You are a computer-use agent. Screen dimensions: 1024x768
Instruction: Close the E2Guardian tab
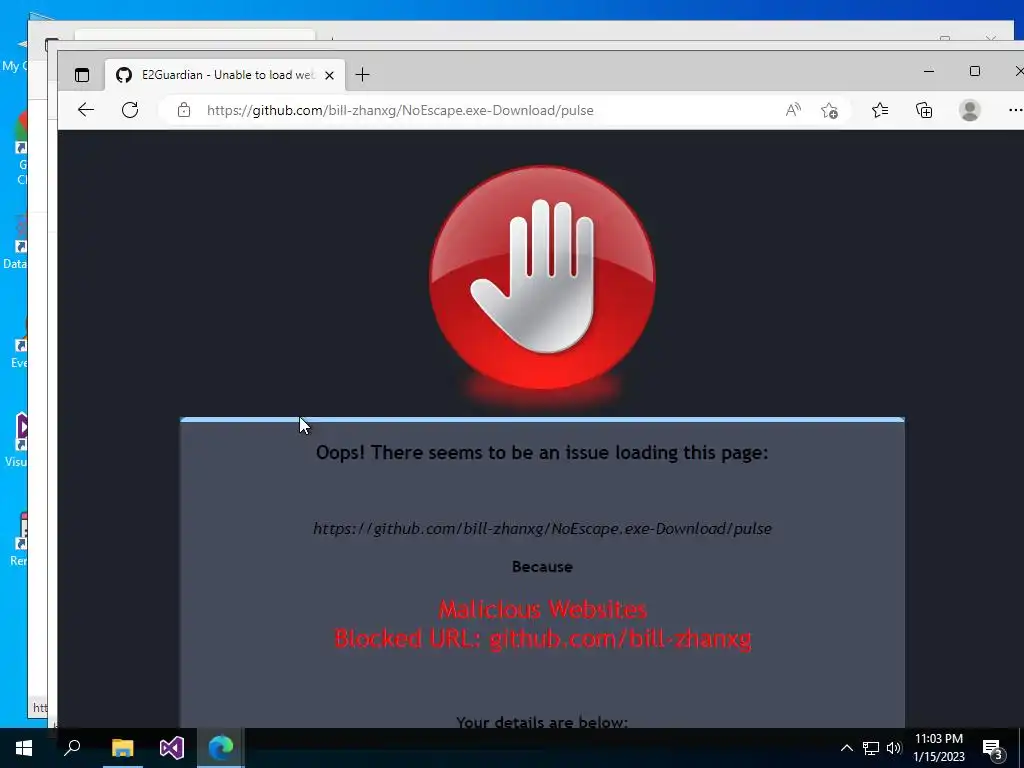pyautogui.click(x=330, y=75)
